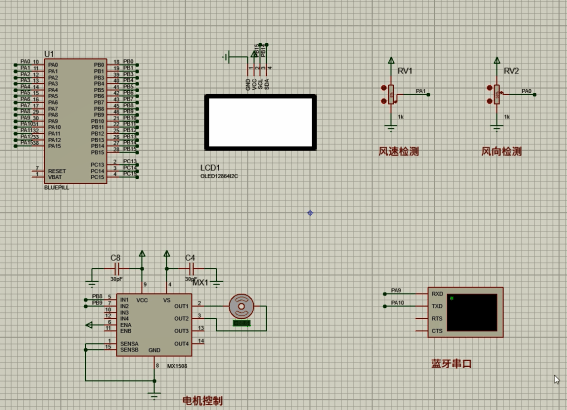Decrease RV2 with its lower red dot
Viewport: 567px width, 410px height.
tap(489, 101)
